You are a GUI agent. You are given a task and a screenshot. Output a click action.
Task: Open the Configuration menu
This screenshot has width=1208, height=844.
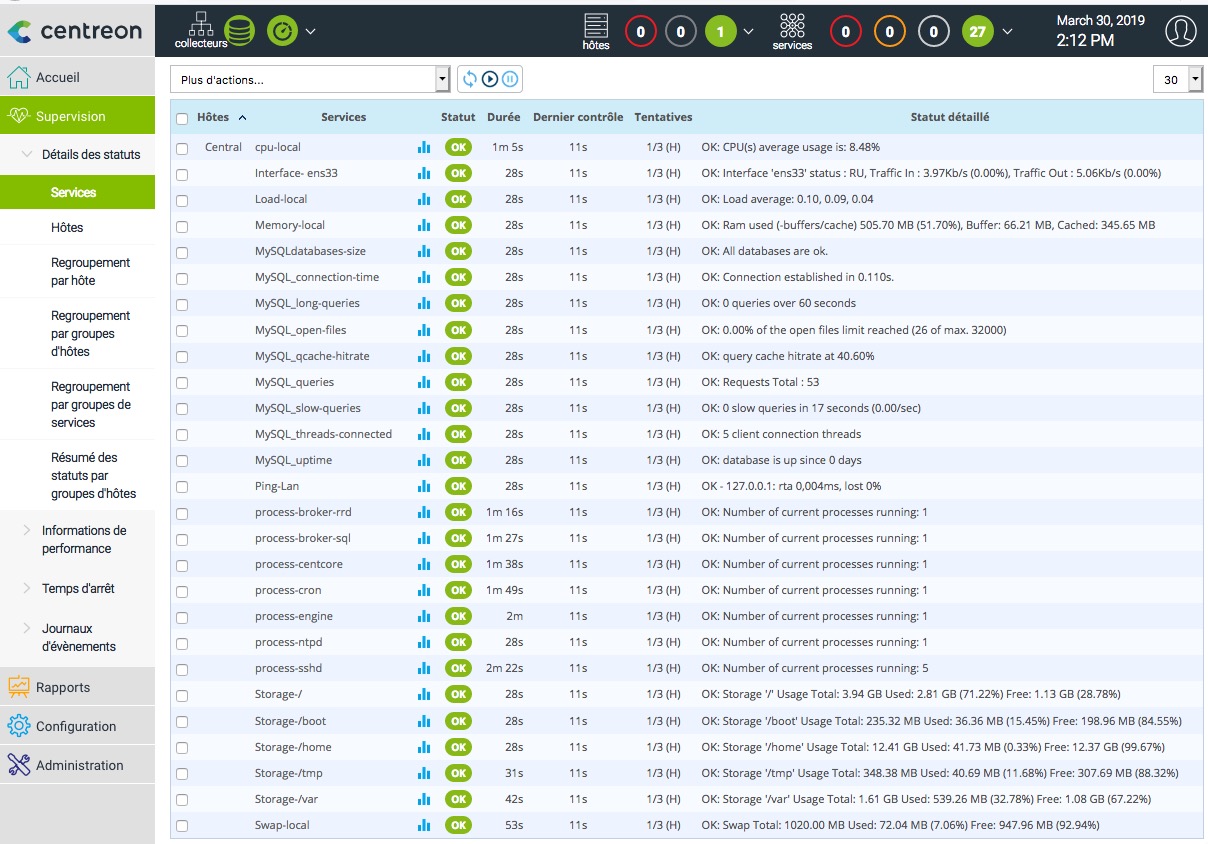(76, 726)
